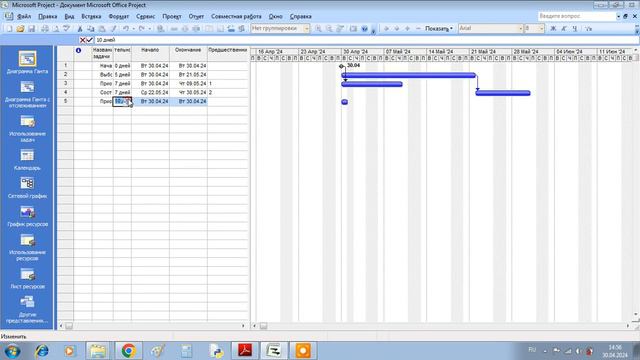The height and width of the screenshot is (360, 640).
Task: Click the Open file folder icon
Action: [20, 29]
